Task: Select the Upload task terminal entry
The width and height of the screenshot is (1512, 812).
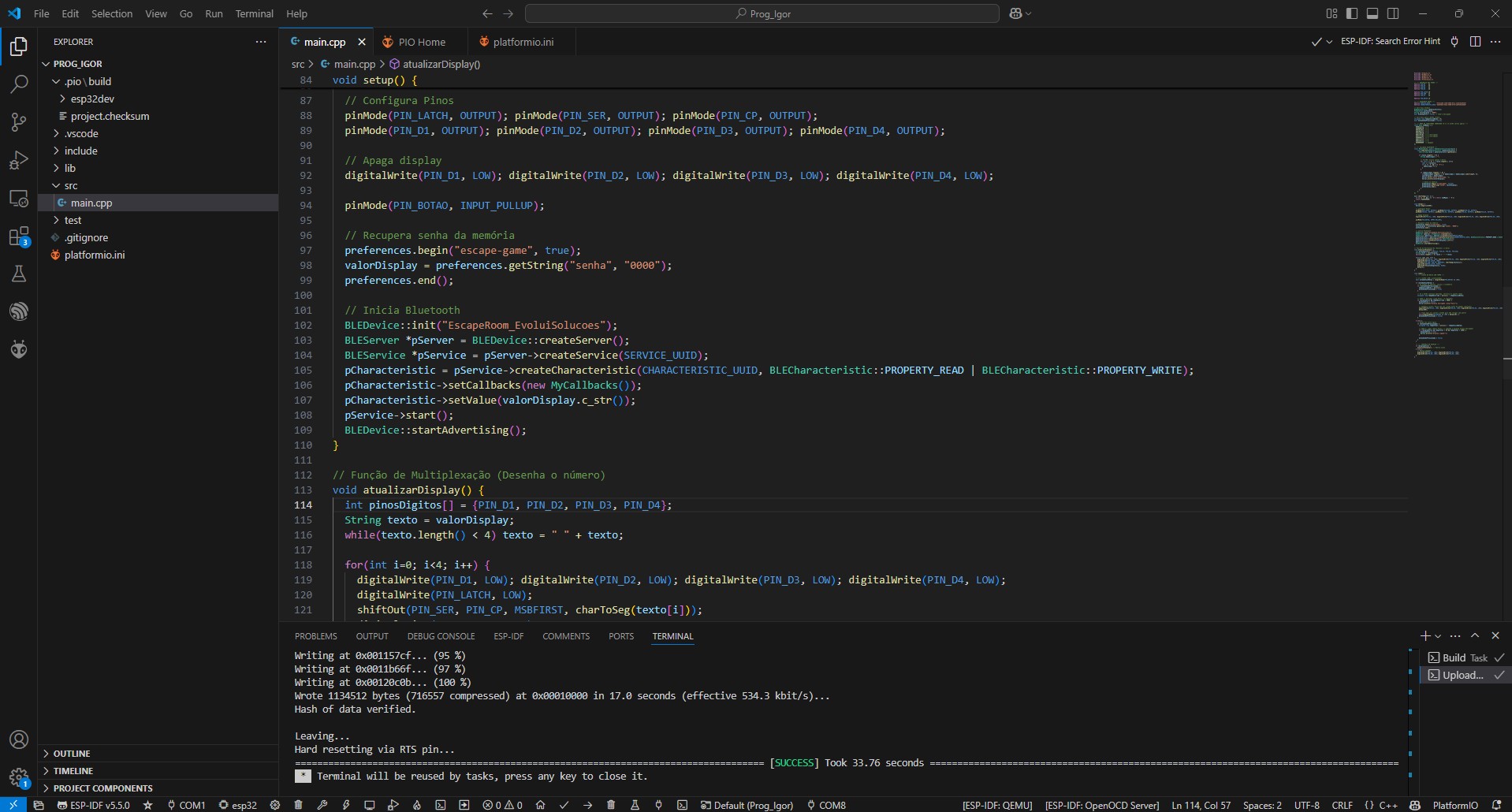Action: click(1465, 675)
